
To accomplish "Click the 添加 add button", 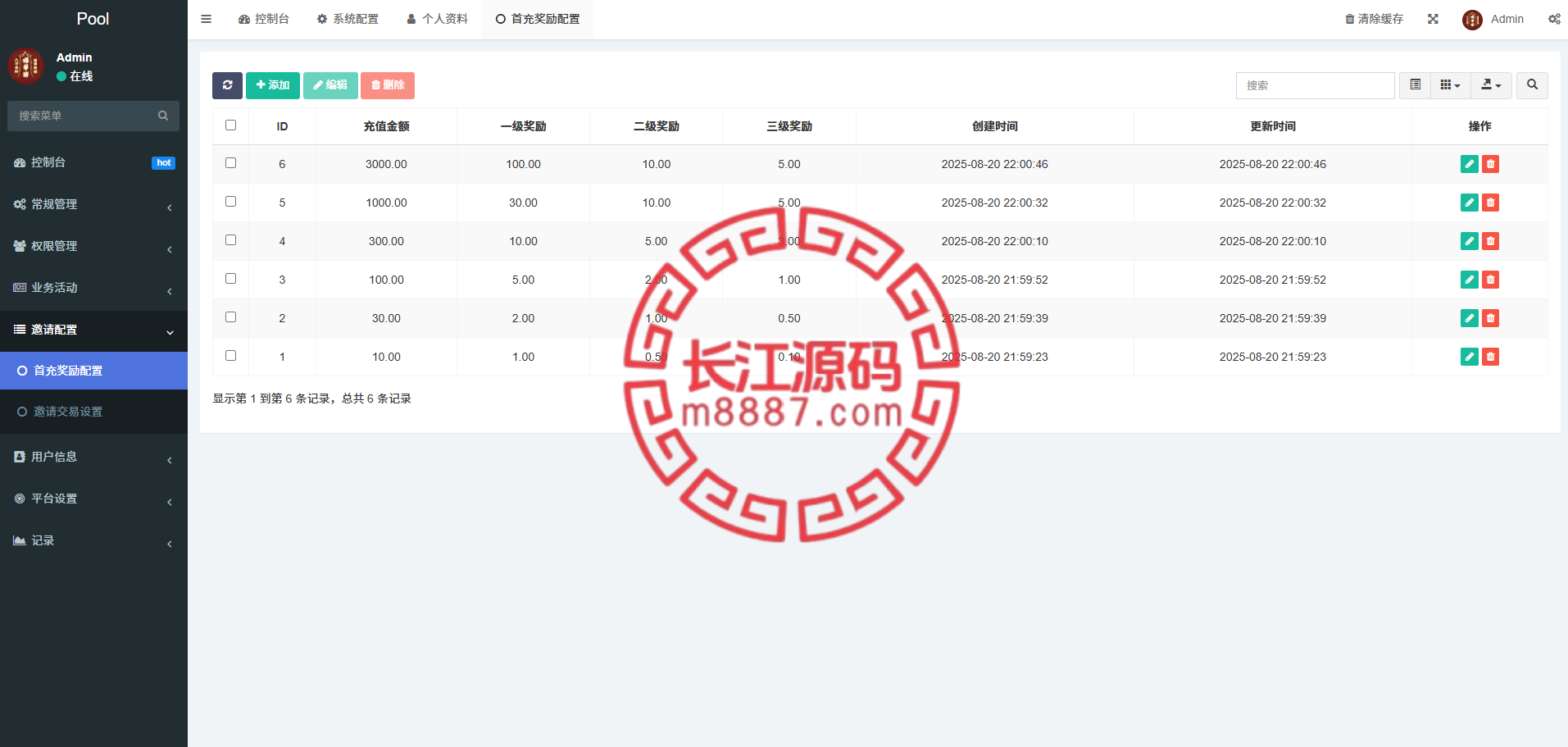I will click(273, 85).
